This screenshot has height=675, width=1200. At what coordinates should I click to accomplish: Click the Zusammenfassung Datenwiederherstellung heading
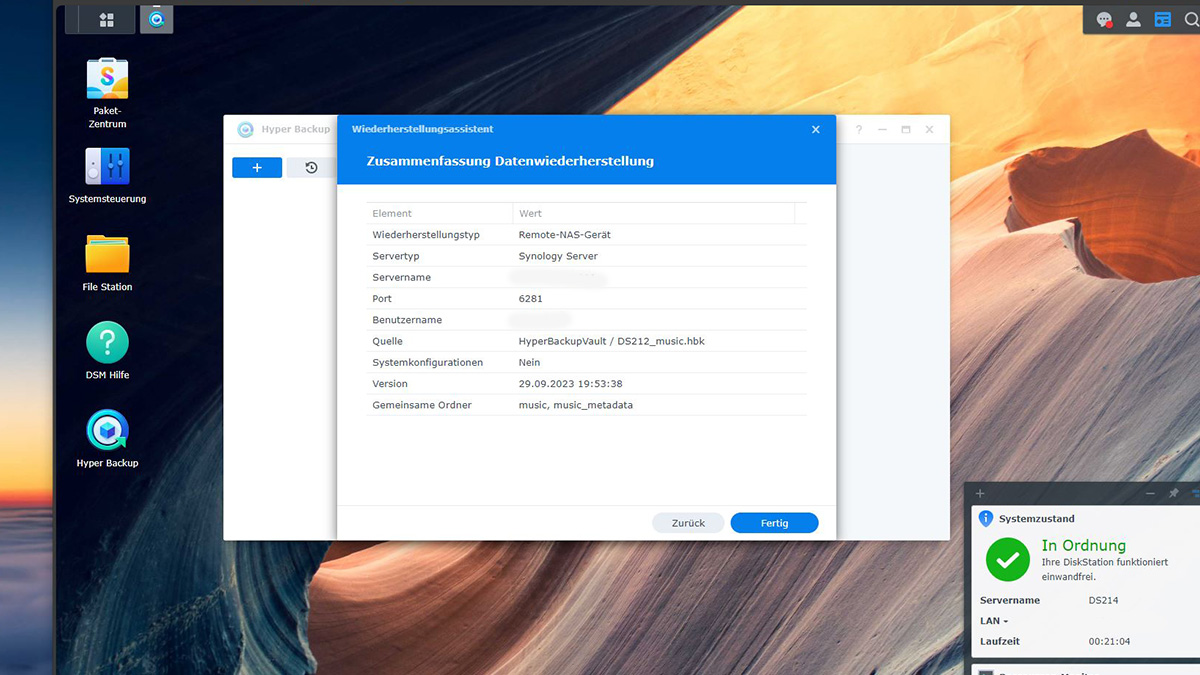coord(510,161)
